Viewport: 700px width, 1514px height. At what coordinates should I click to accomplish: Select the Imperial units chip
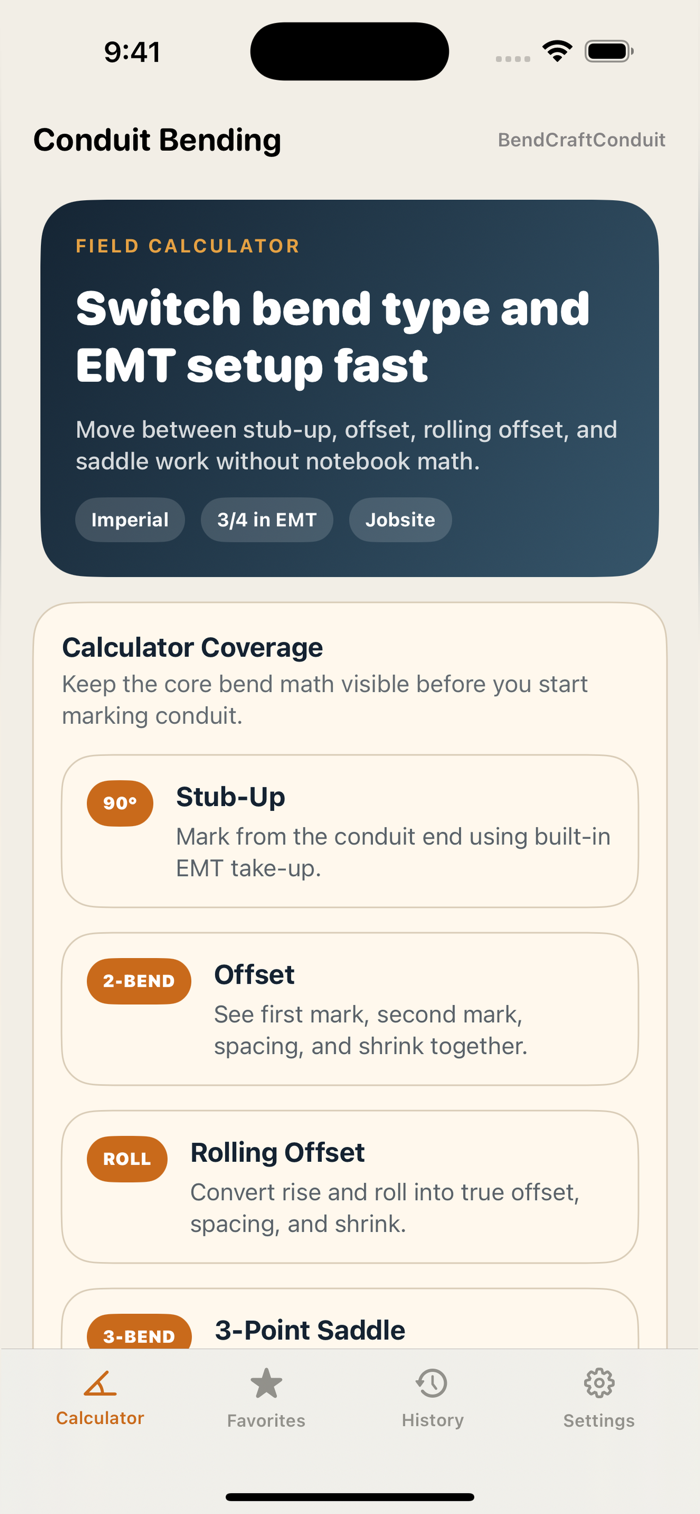point(130,520)
